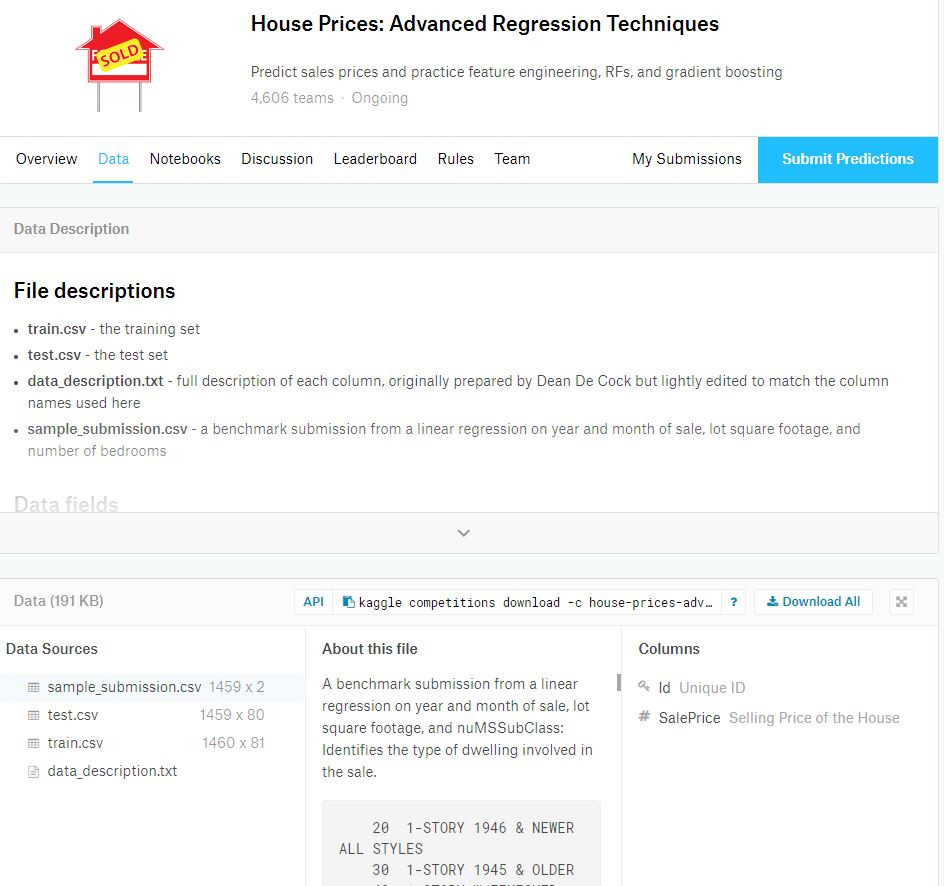Expand the Data Description section chevron
The width and height of the screenshot is (944, 886).
(x=464, y=533)
